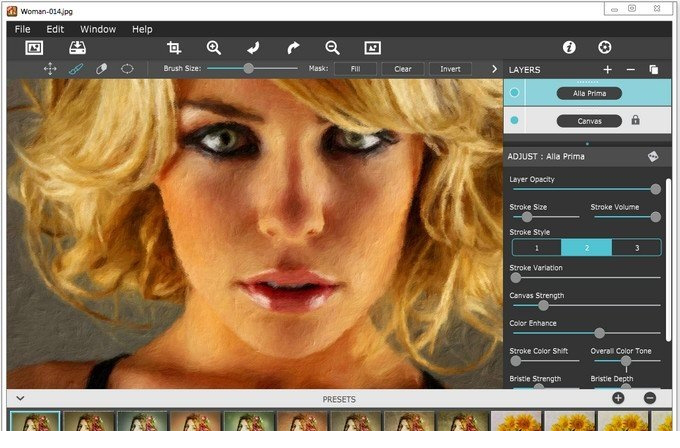This screenshot has width=680, height=448.
Task: Toggle visibility of Alla Prima layer
Action: click(515, 93)
